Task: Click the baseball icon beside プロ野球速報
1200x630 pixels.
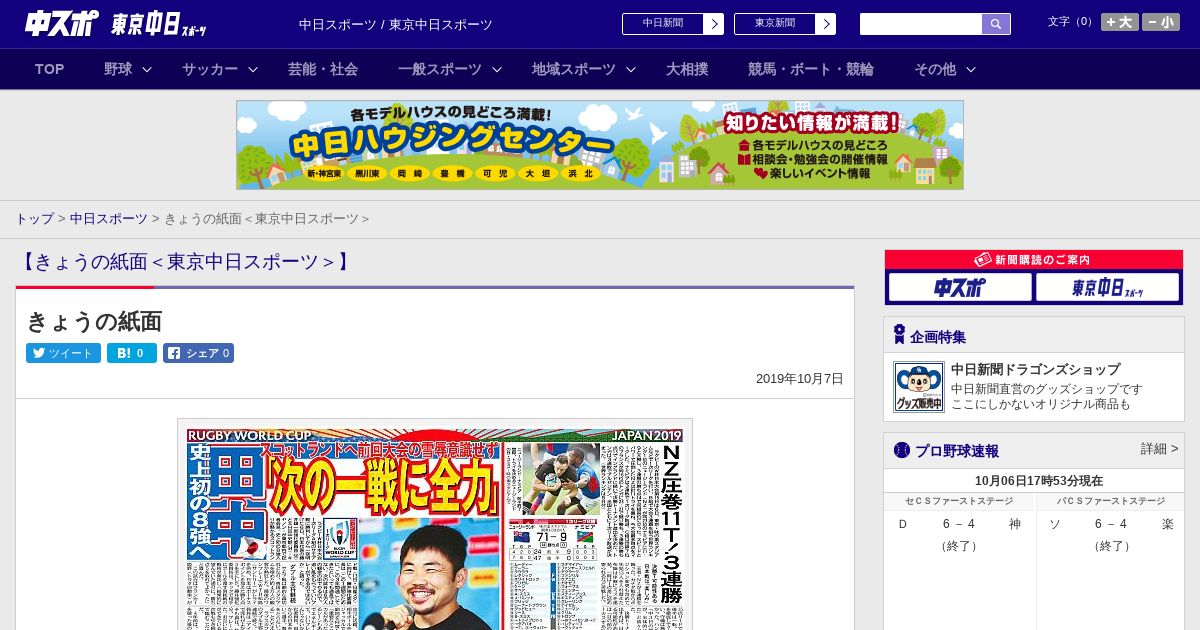Action: click(x=902, y=450)
